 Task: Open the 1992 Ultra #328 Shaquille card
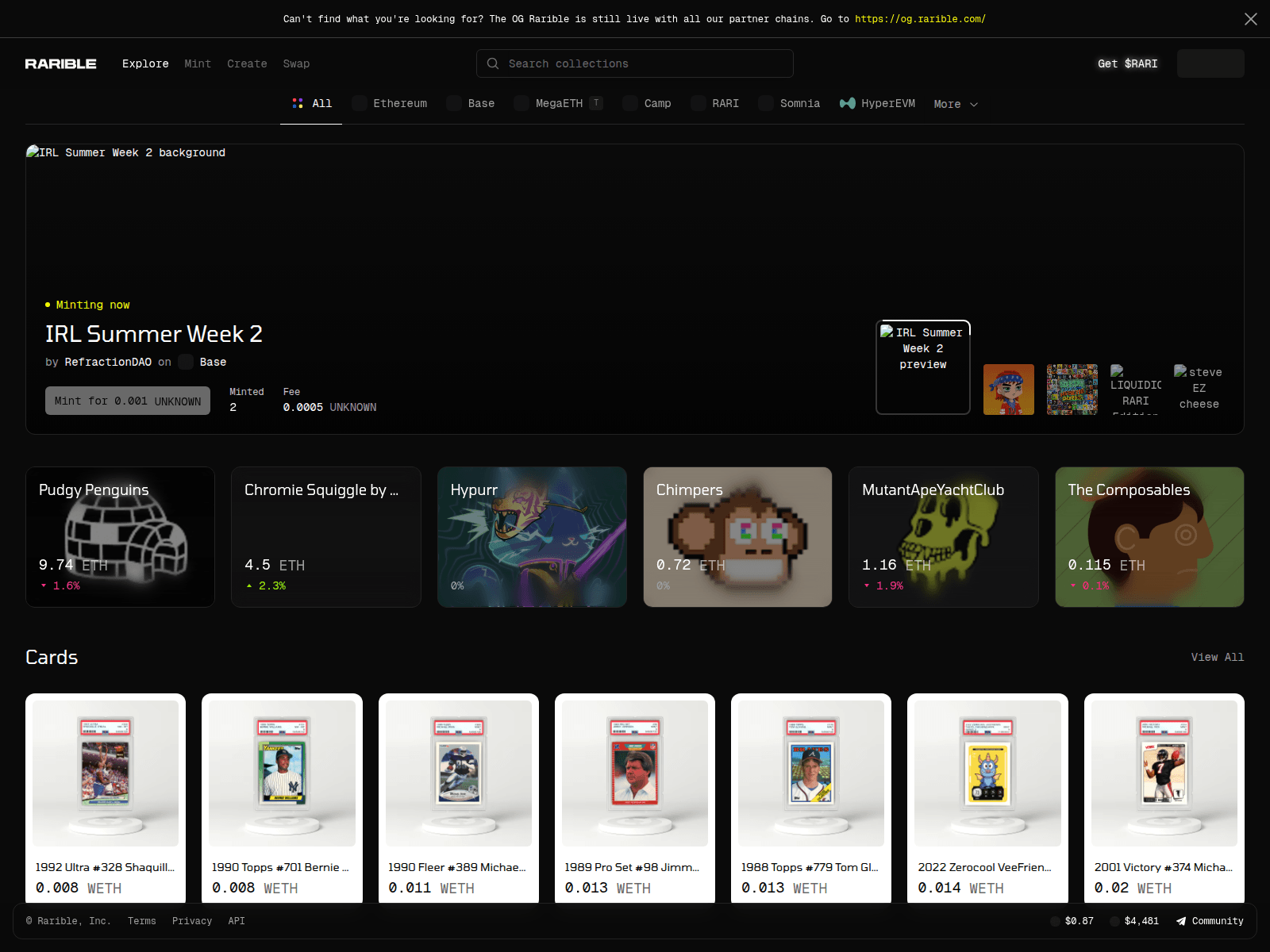[x=106, y=798]
